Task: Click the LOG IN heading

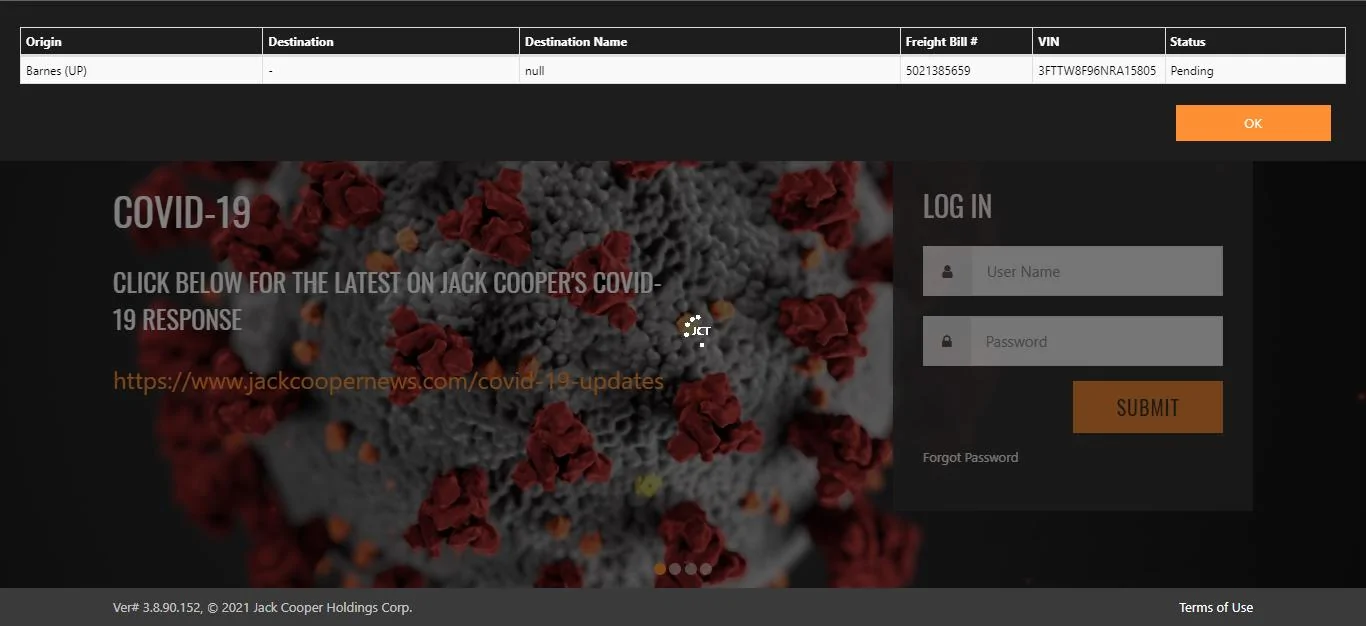Action: point(957,207)
